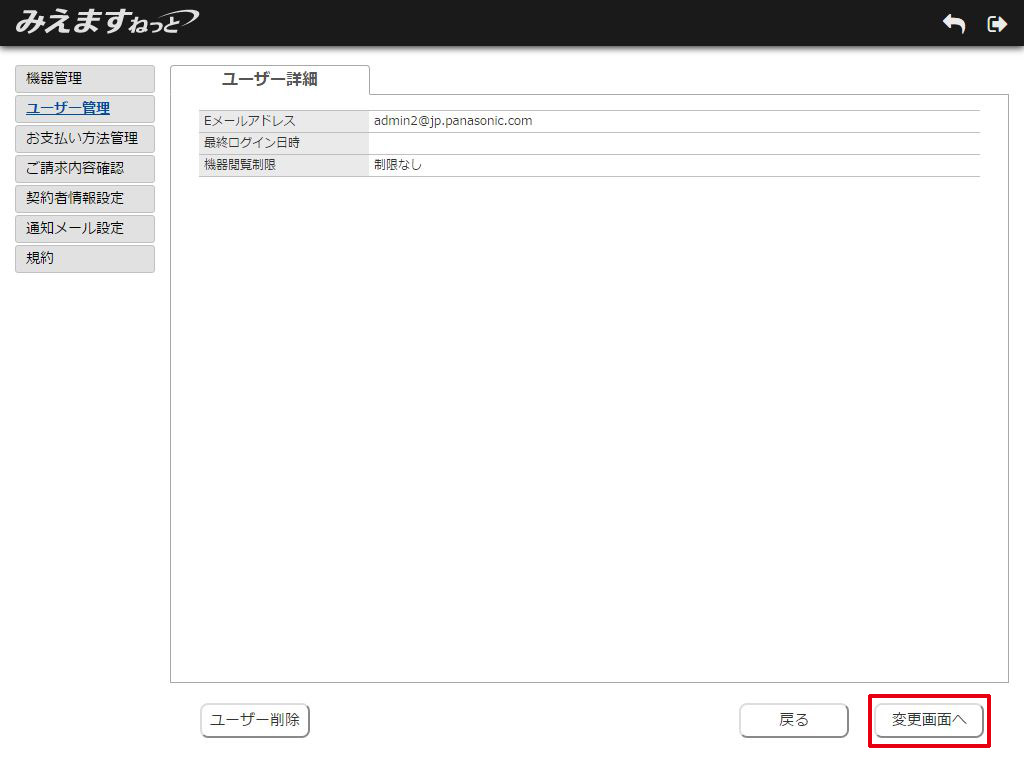Click the admin2@jp.panasonic.com email value
Viewport: 1024px width, 768px height.
click(x=453, y=121)
